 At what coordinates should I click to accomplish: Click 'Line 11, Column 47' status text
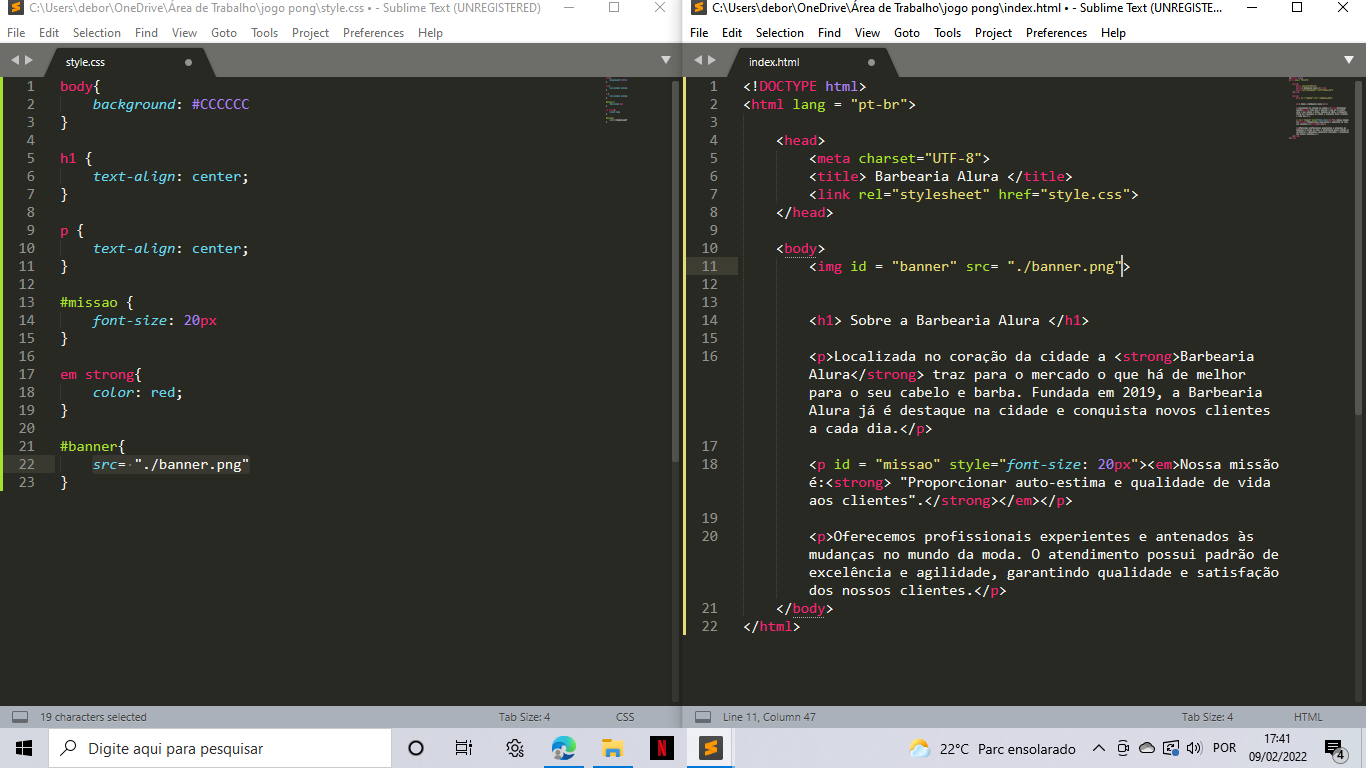tap(769, 717)
